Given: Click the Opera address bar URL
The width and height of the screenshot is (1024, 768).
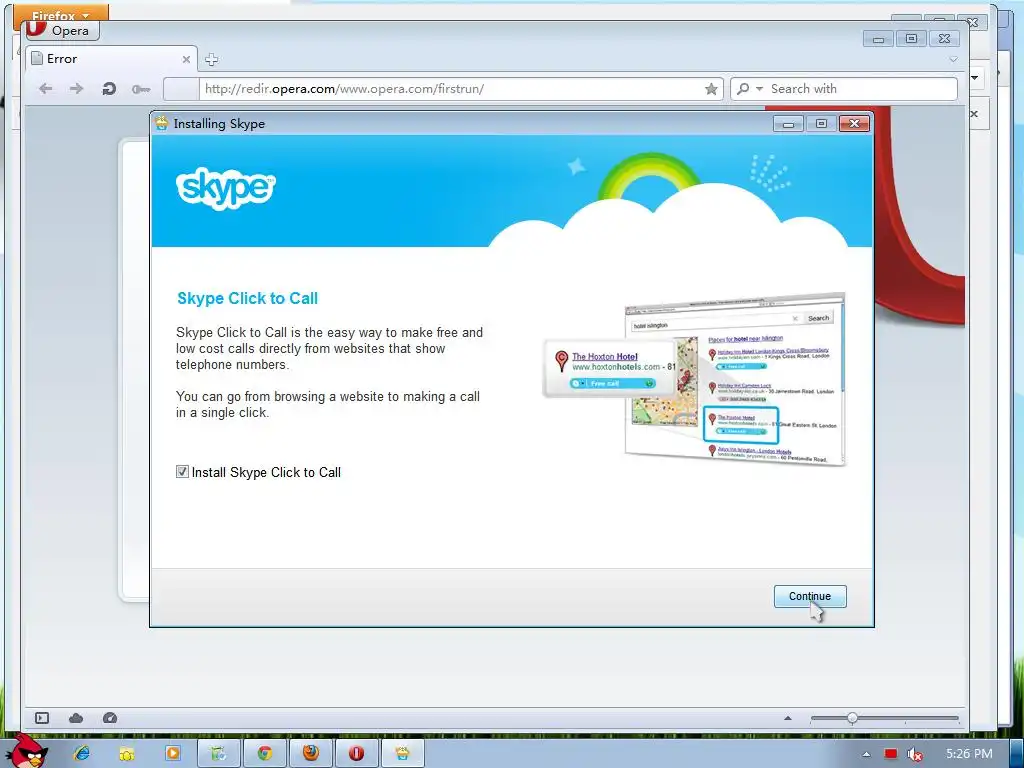Looking at the screenshot, I should point(344,89).
